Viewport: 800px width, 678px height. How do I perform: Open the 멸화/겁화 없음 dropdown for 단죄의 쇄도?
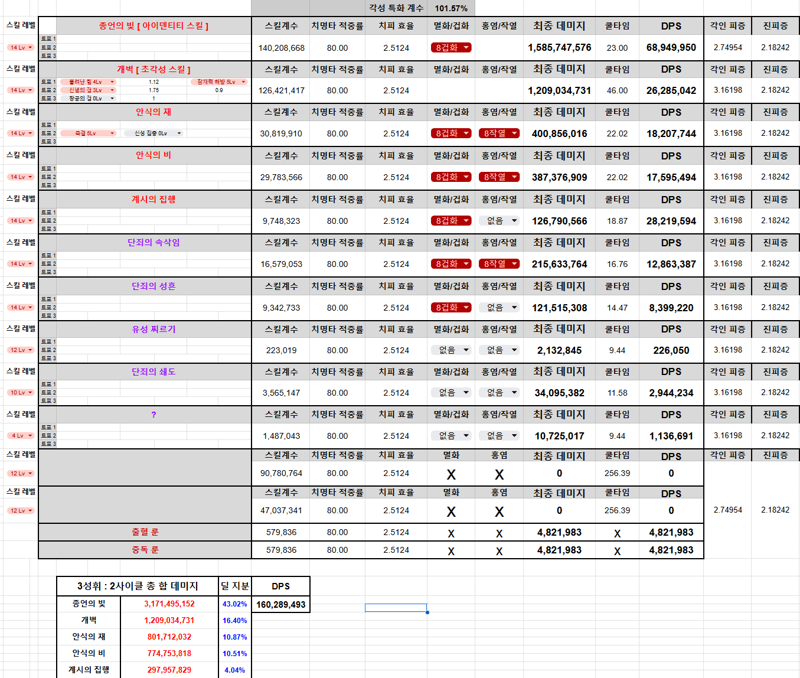click(451, 393)
